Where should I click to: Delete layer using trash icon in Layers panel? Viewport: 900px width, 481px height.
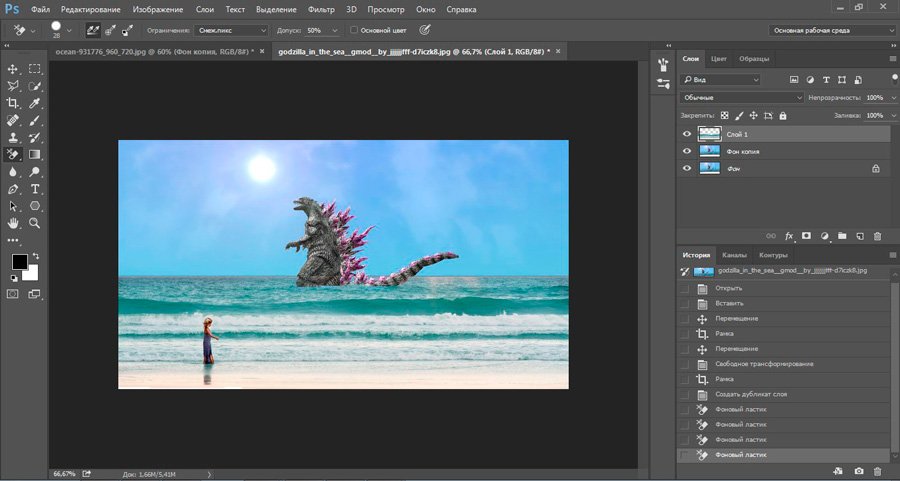[x=877, y=236]
